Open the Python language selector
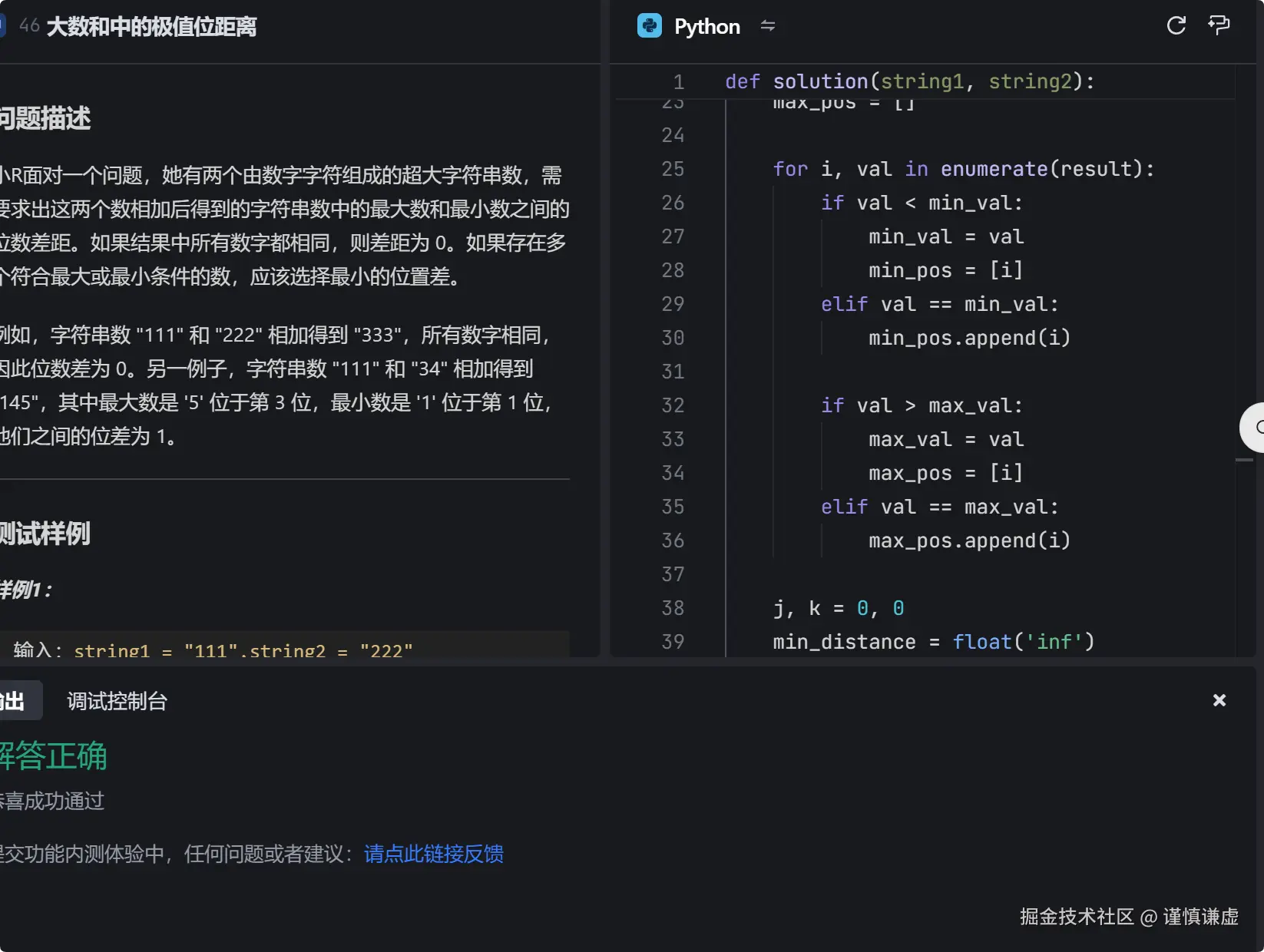1264x952 pixels. tap(706, 25)
